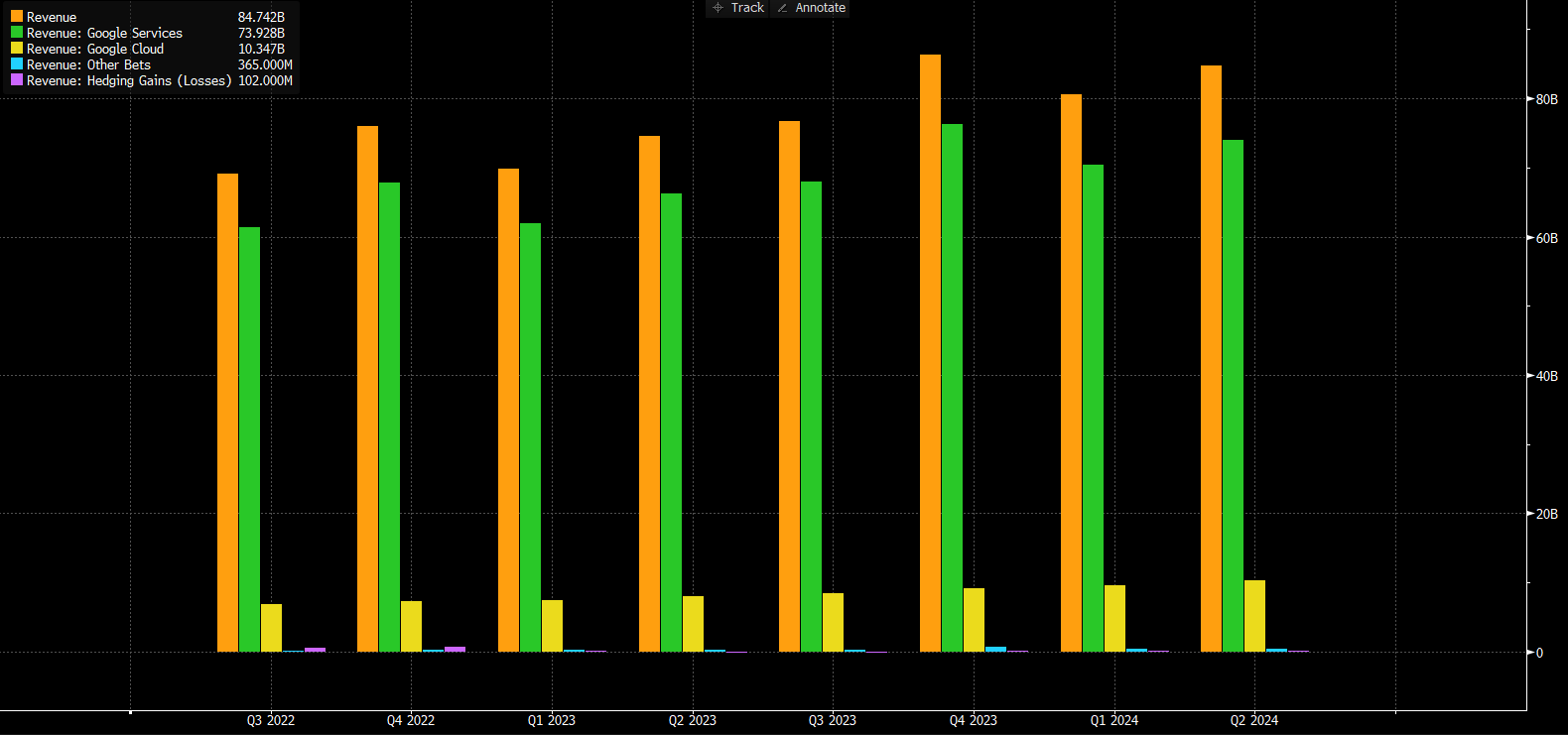Click the green Google Services bar for Q3 2023

point(811,417)
